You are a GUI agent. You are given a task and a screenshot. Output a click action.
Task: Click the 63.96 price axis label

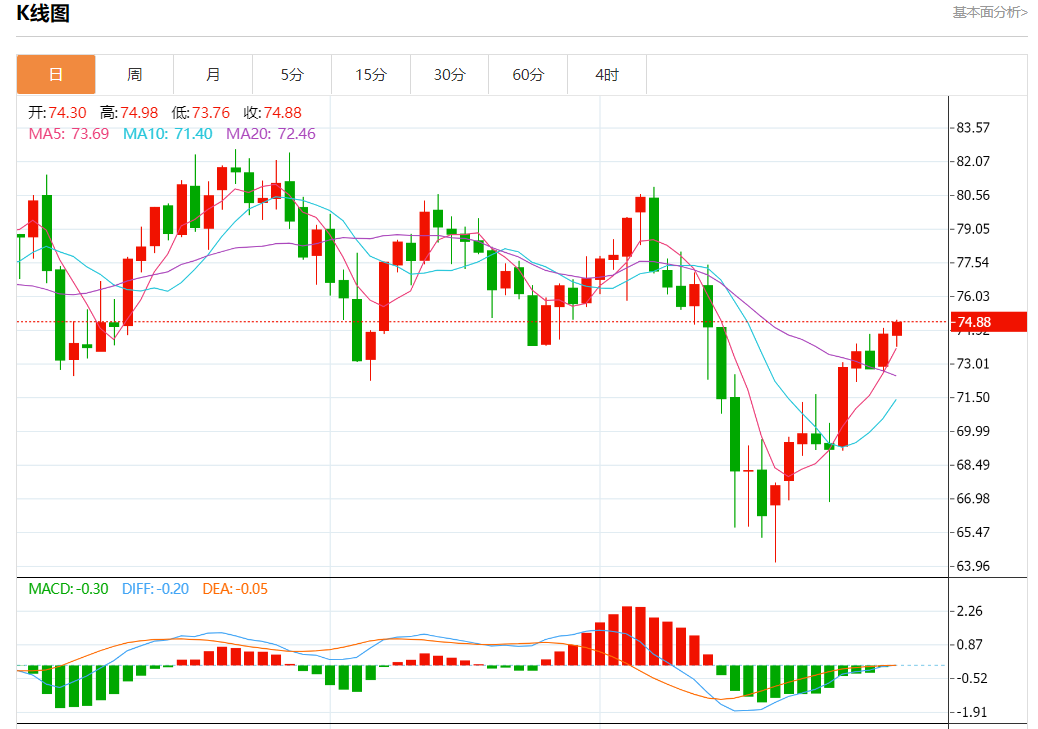(973, 566)
